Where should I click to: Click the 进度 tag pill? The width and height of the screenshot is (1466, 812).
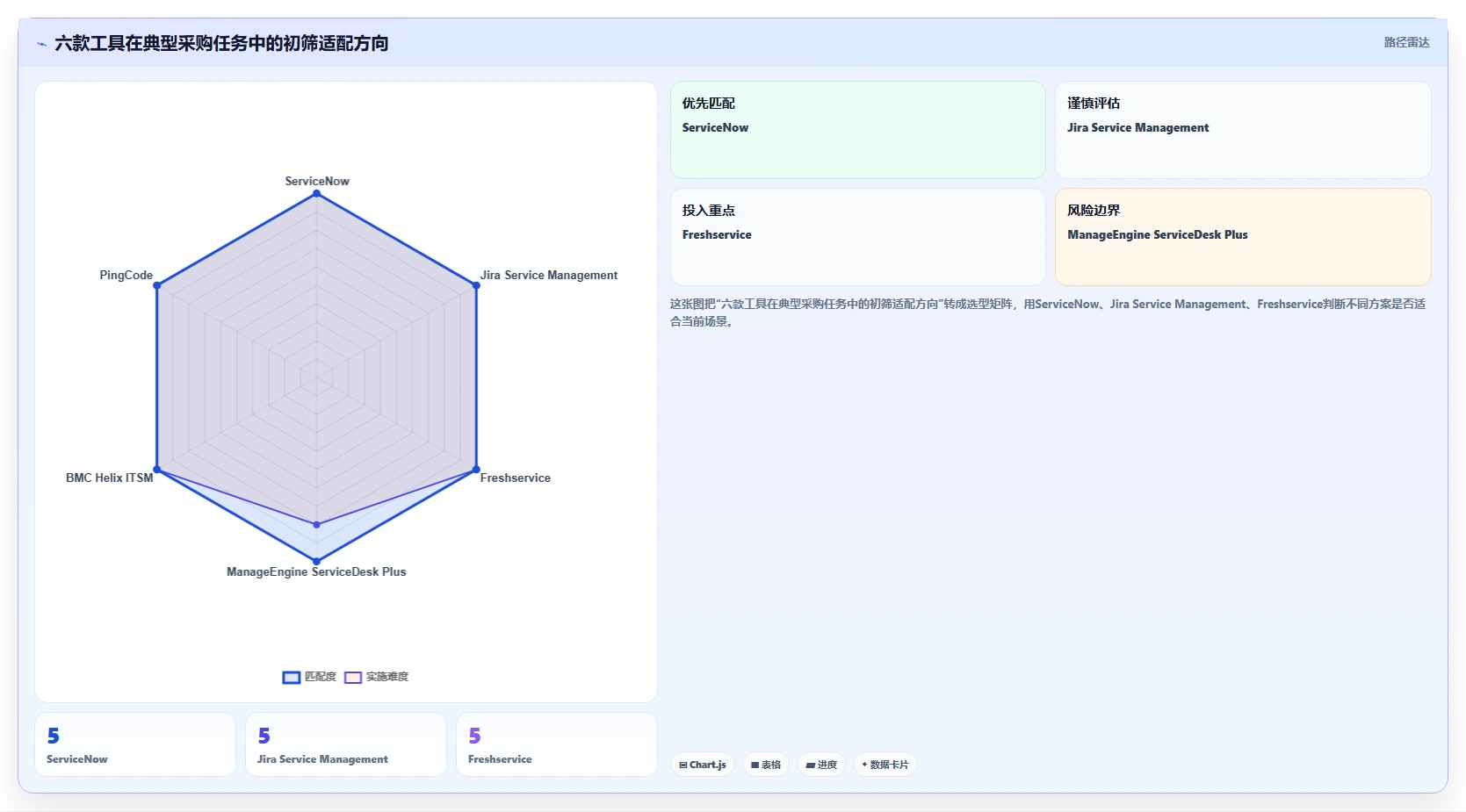click(821, 765)
